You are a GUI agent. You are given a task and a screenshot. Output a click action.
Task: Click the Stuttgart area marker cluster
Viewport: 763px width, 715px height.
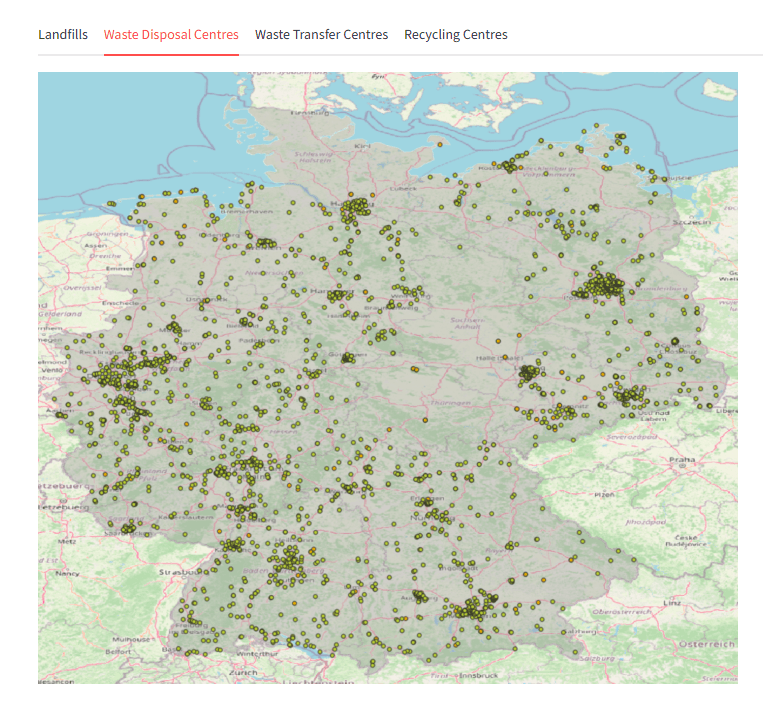click(289, 558)
